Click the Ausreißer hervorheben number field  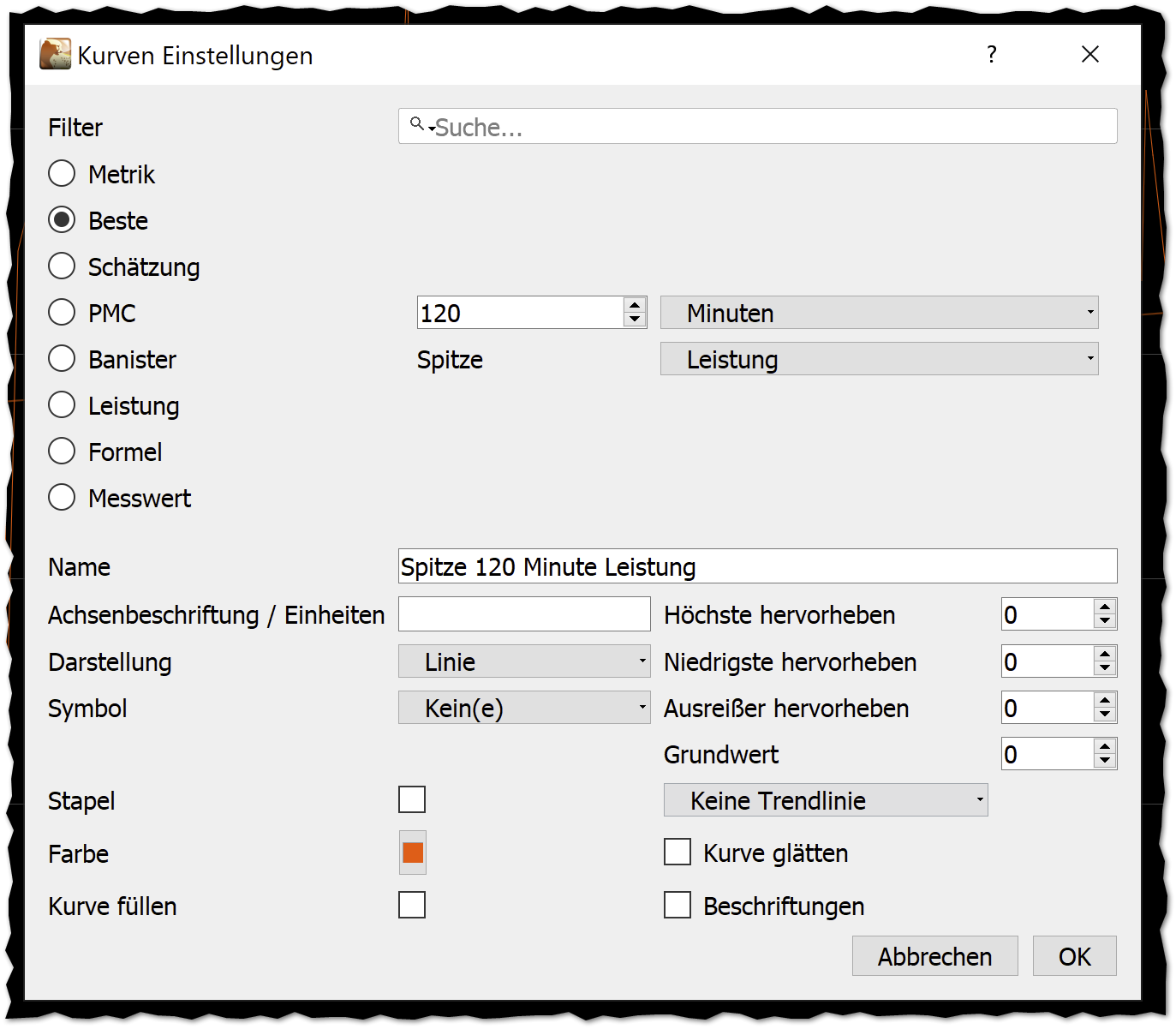click(1048, 708)
